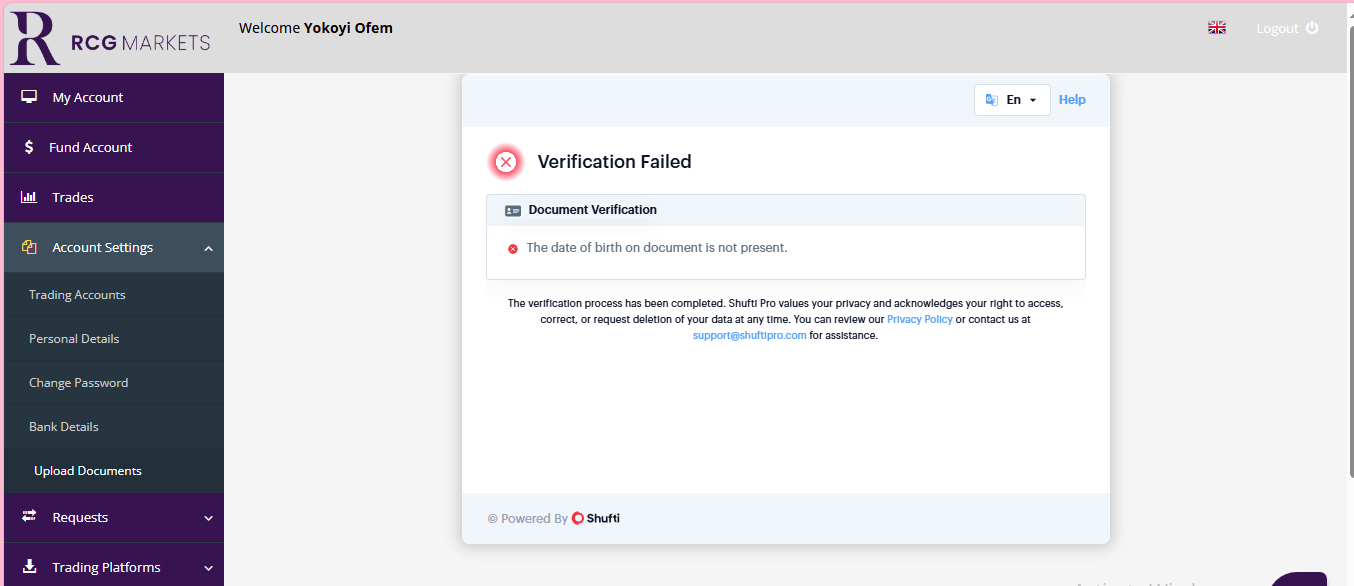Collapse the Account Settings section
This screenshot has width=1354, height=586.
(x=208, y=248)
